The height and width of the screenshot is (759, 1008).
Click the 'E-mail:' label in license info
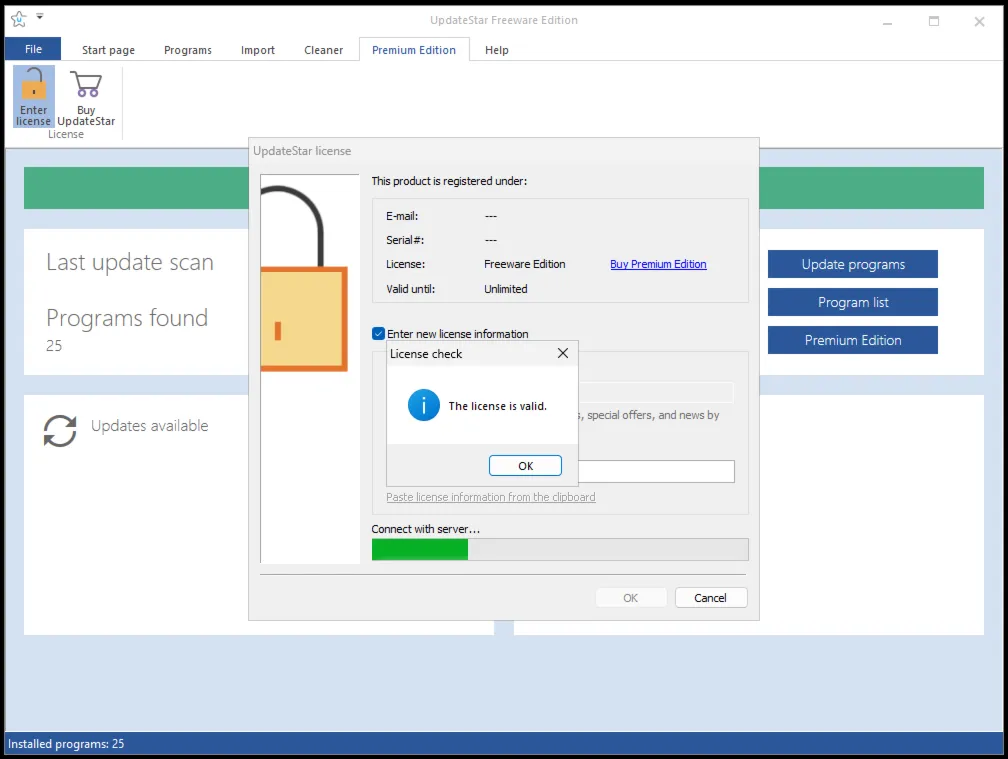coord(402,216)
